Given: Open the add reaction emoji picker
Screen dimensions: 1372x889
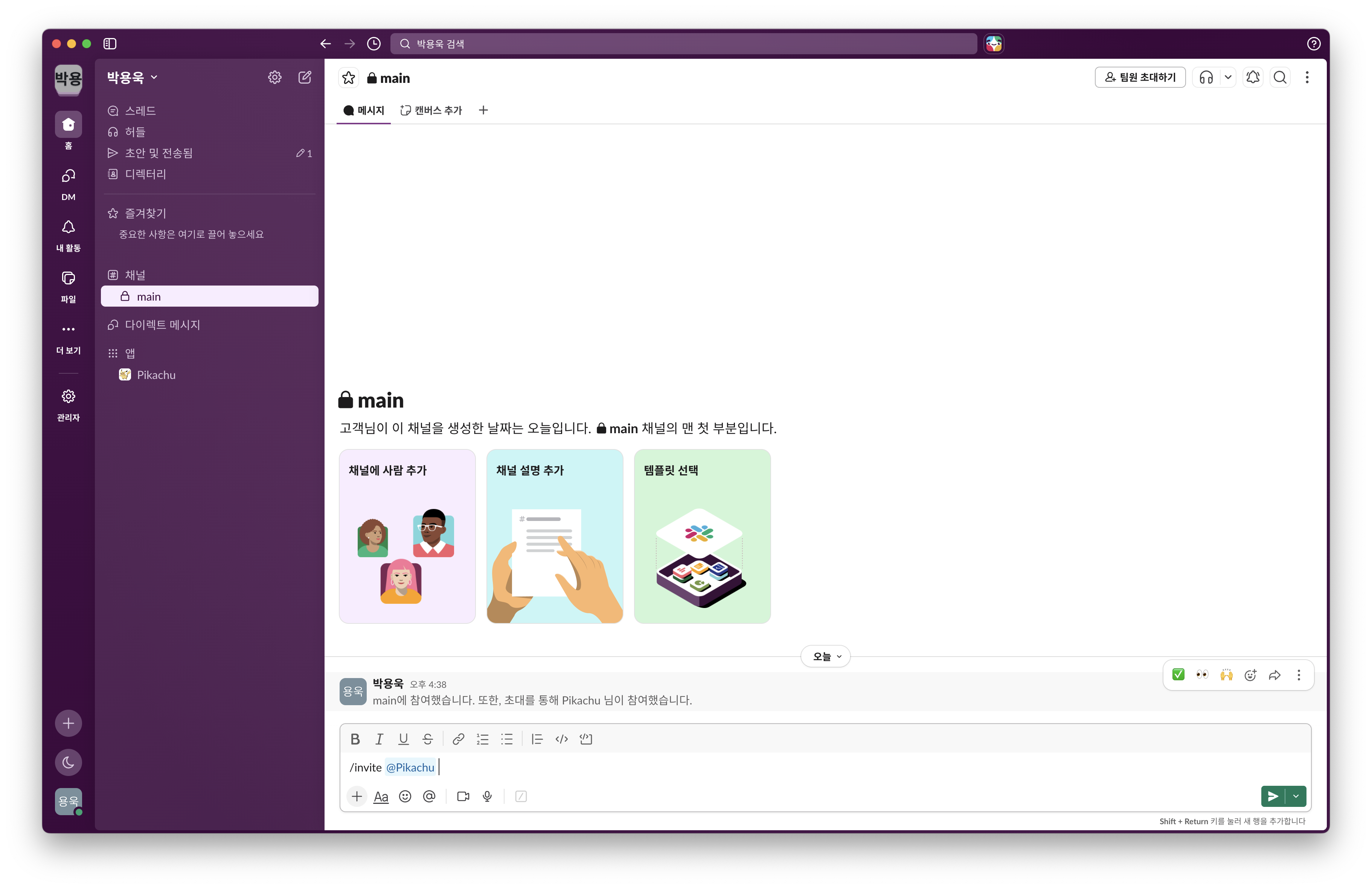Looking at the screenshot, I should (x=1250, y=675).
